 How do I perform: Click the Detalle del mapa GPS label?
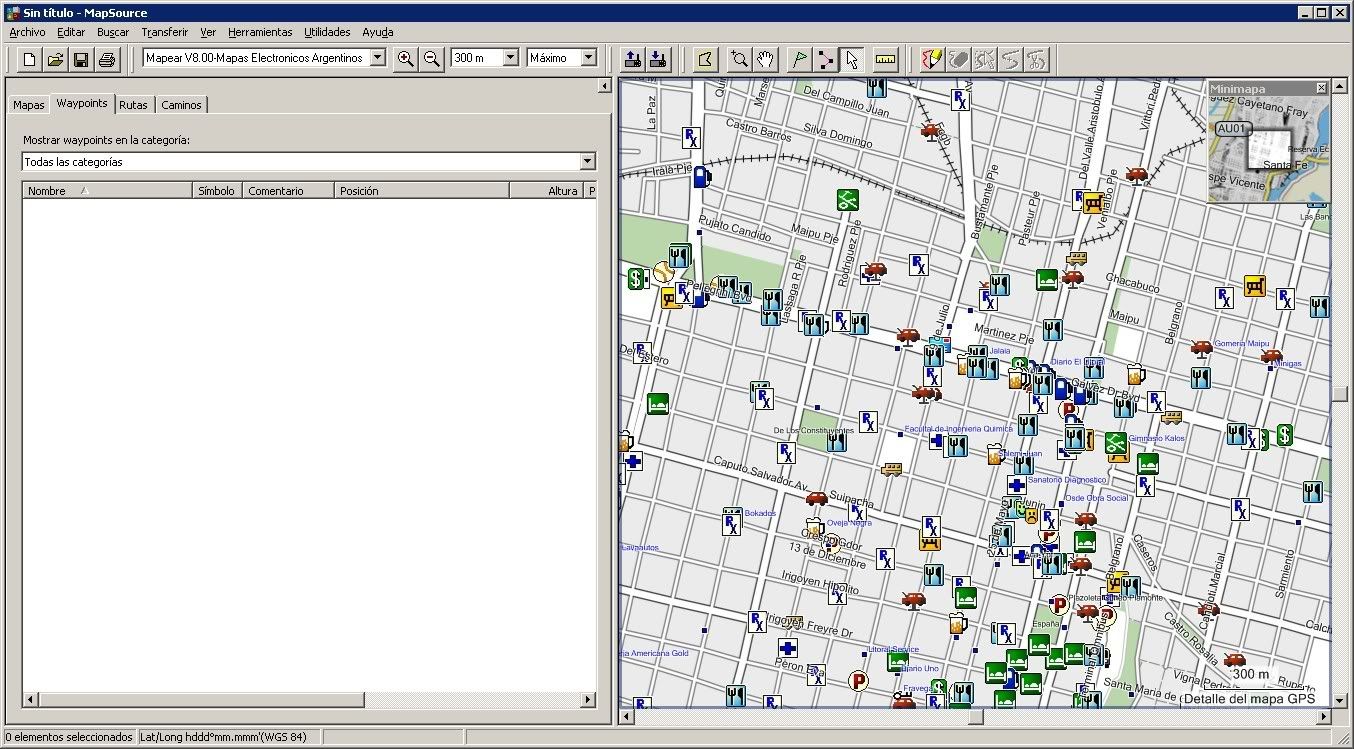pos(1249,699)
